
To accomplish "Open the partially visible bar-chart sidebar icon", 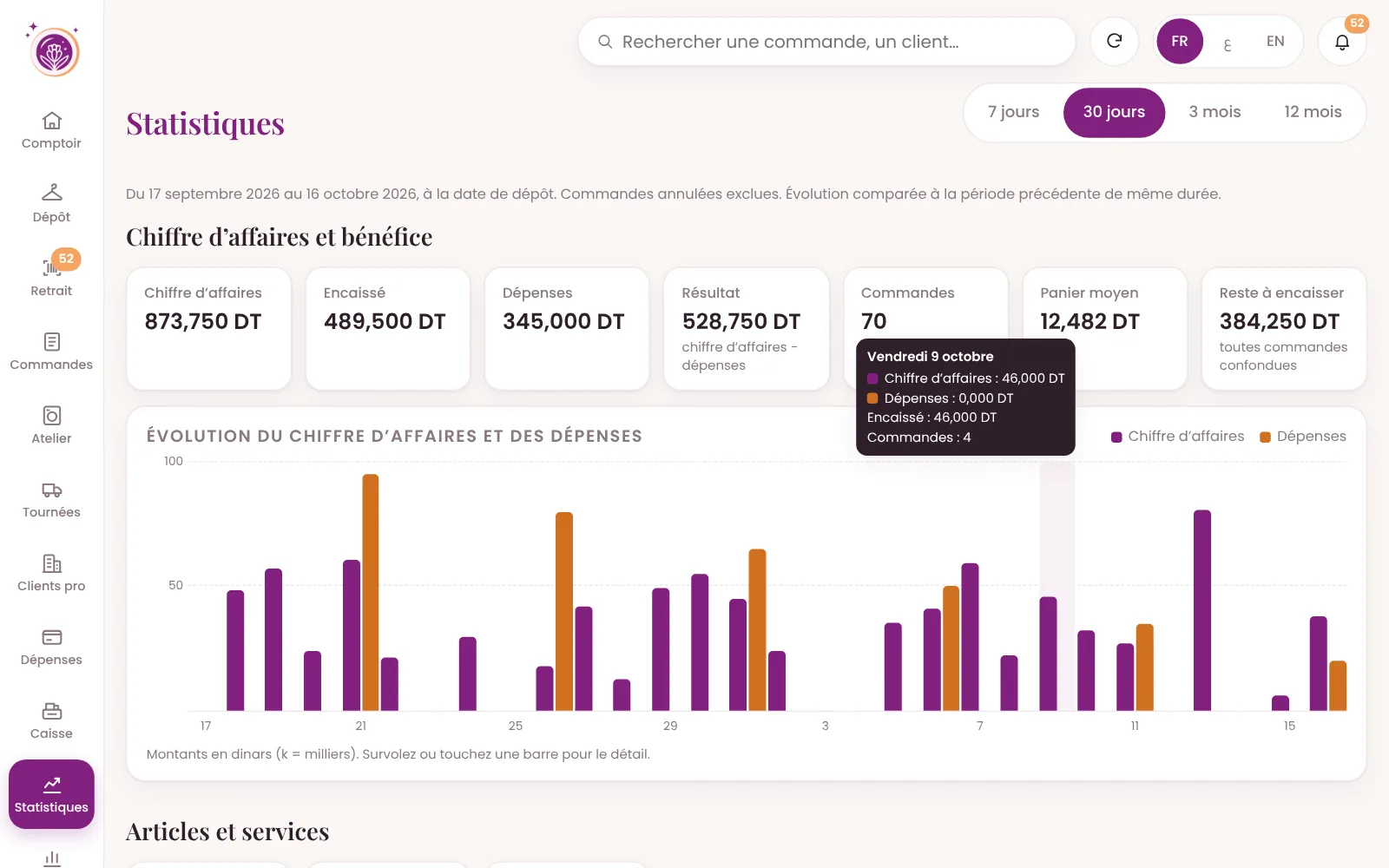I will [x=51, y=858].
